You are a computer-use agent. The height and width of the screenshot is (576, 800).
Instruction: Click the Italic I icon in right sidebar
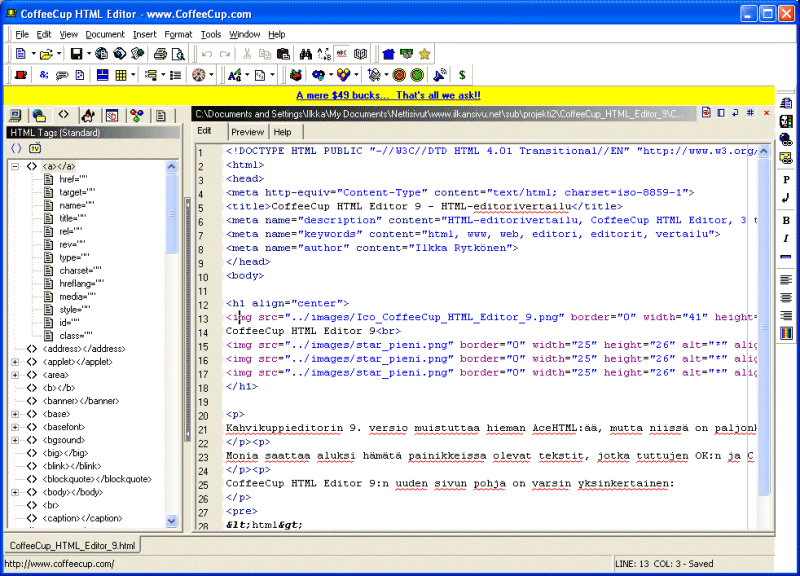[786, 238]
